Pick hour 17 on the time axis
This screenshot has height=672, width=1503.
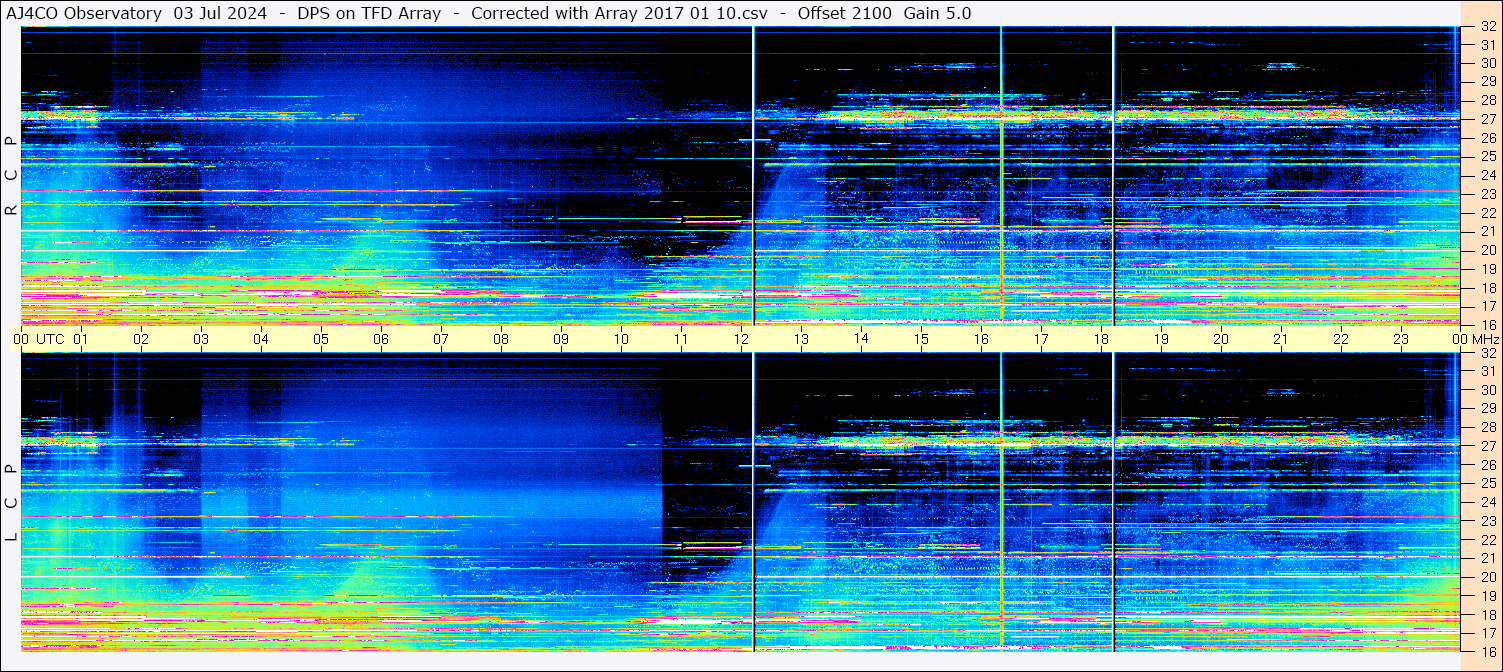[1041, 339]
